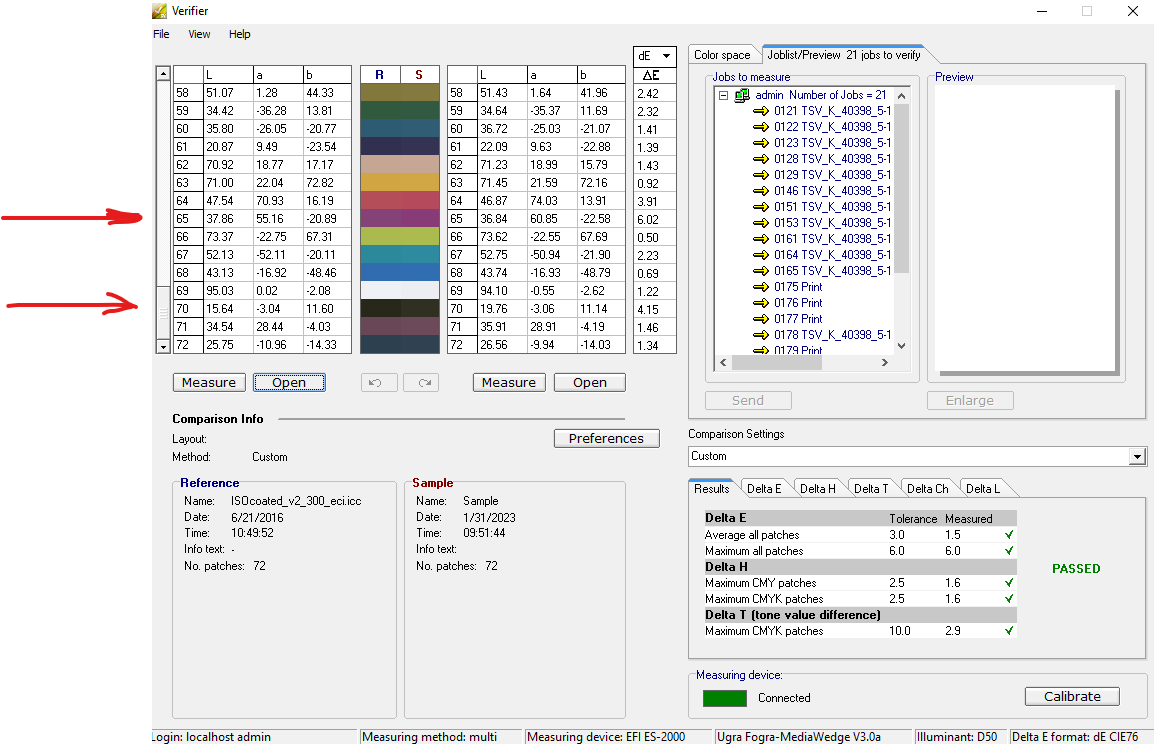Screen dimensions: 1154x744
Task: Switch to the Delta T tab
Action: click(x=871, y=489)
